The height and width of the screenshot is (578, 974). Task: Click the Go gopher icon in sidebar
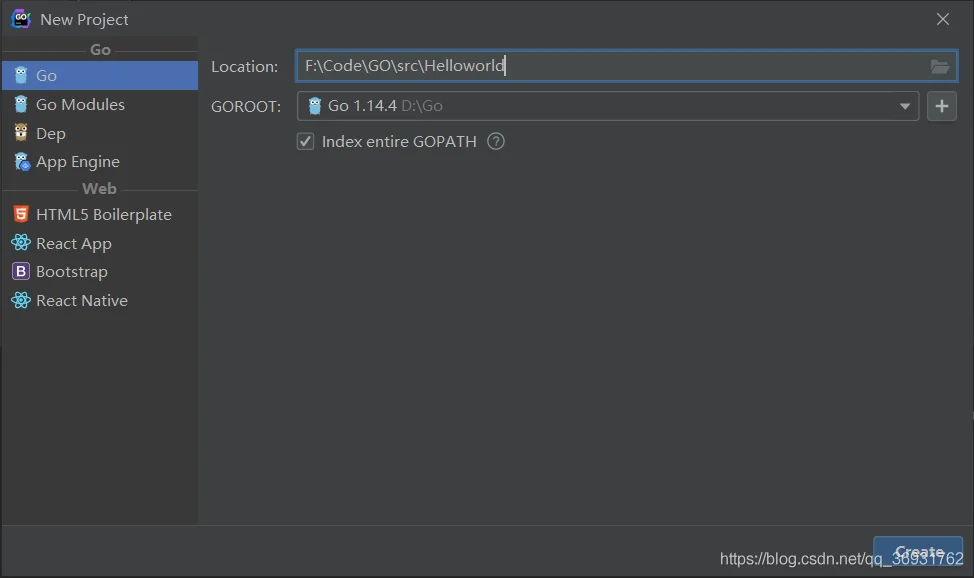coord(21,75)
